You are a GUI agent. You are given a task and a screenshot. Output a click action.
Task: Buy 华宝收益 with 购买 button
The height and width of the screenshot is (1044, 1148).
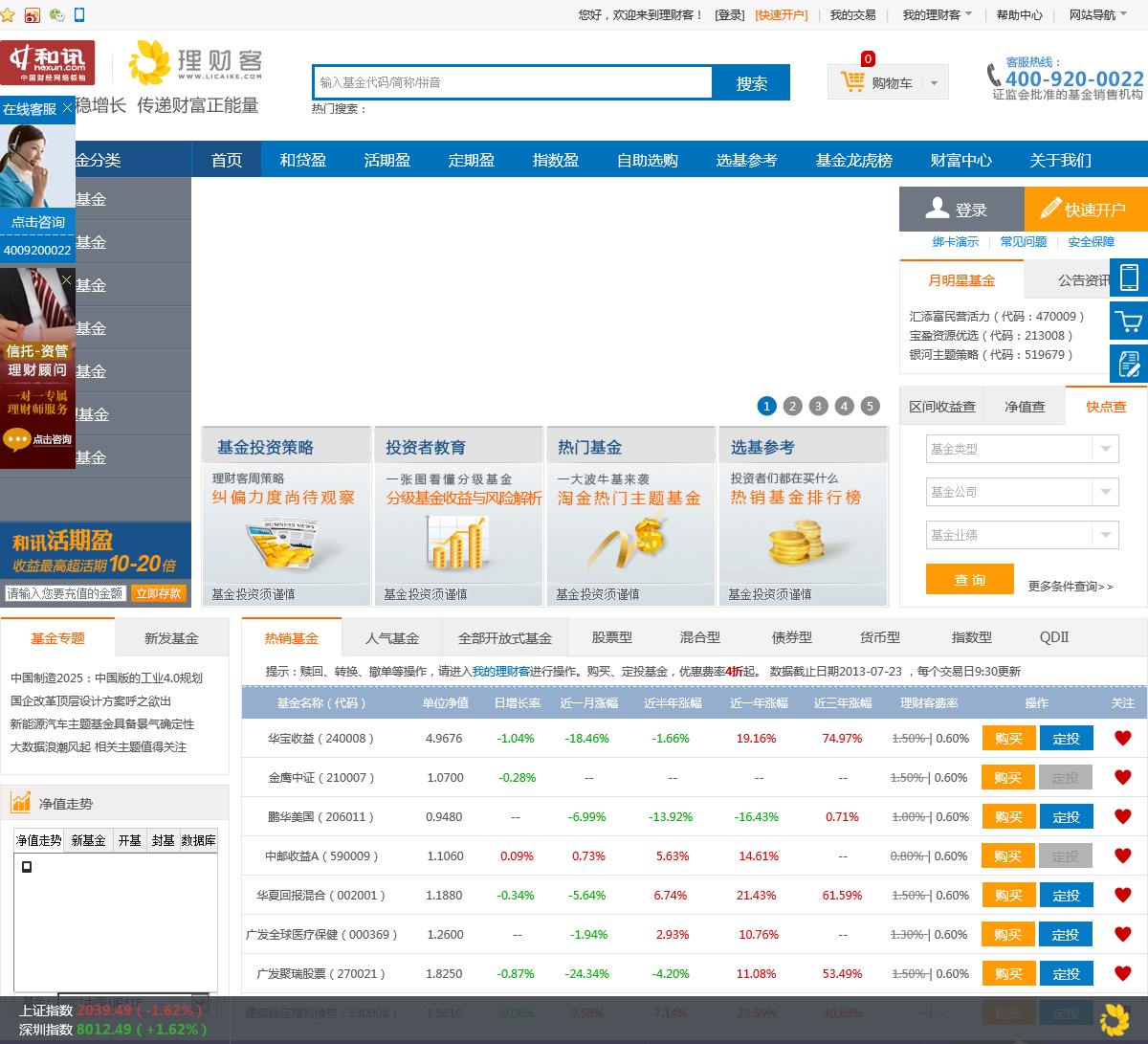(x=1008, y=738)
